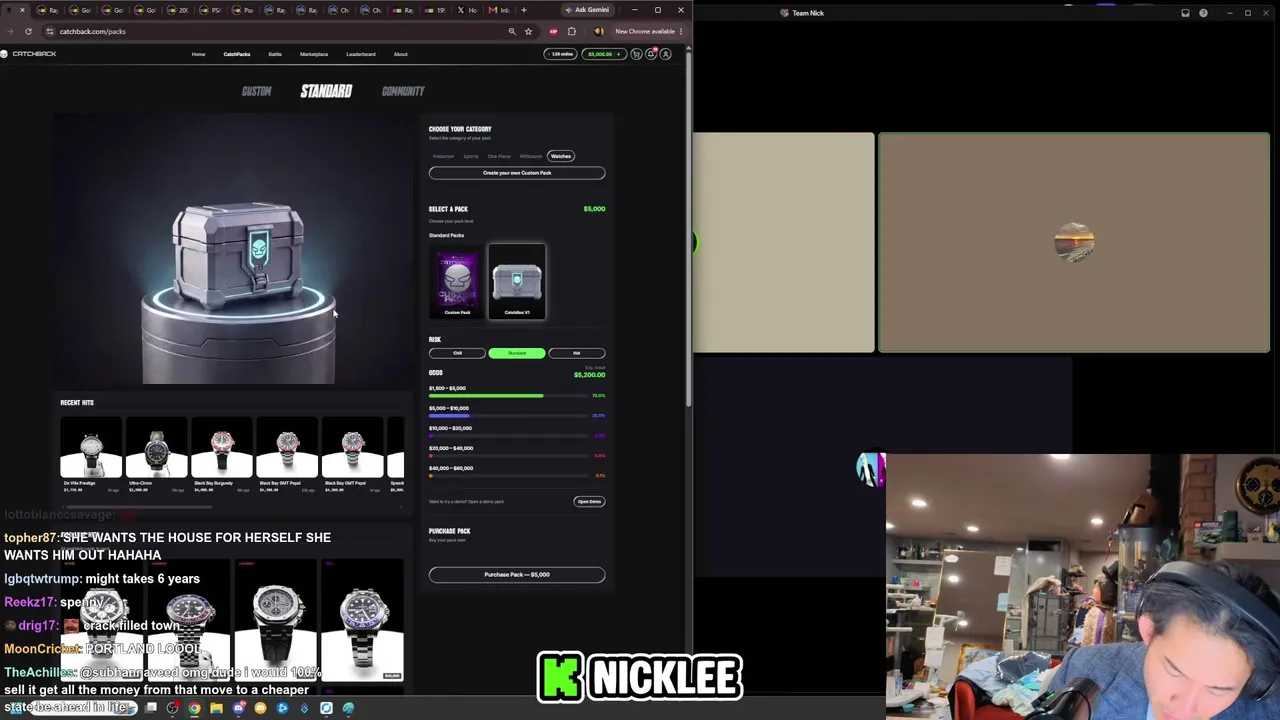Screen dimensions: 1280x720
Task: Open the Marketplace nav link
Action: pyautogui.click(x=314, y=54)
